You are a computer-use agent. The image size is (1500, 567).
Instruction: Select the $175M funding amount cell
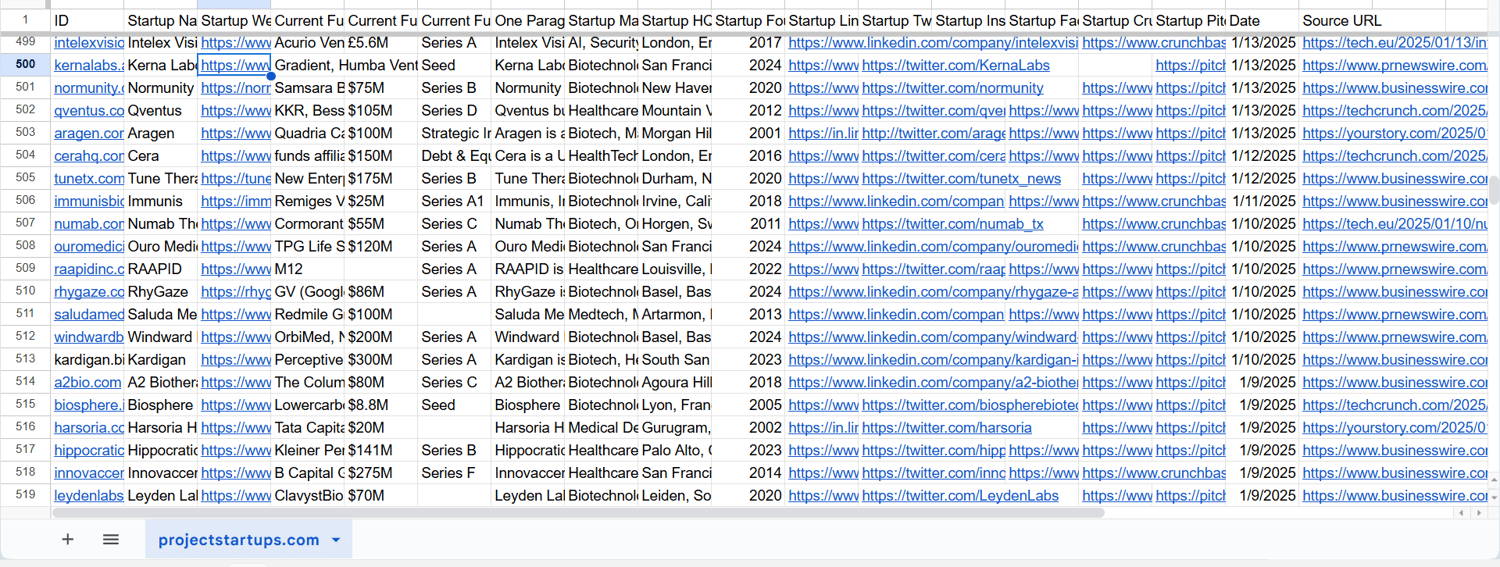(x=381, y=179)
